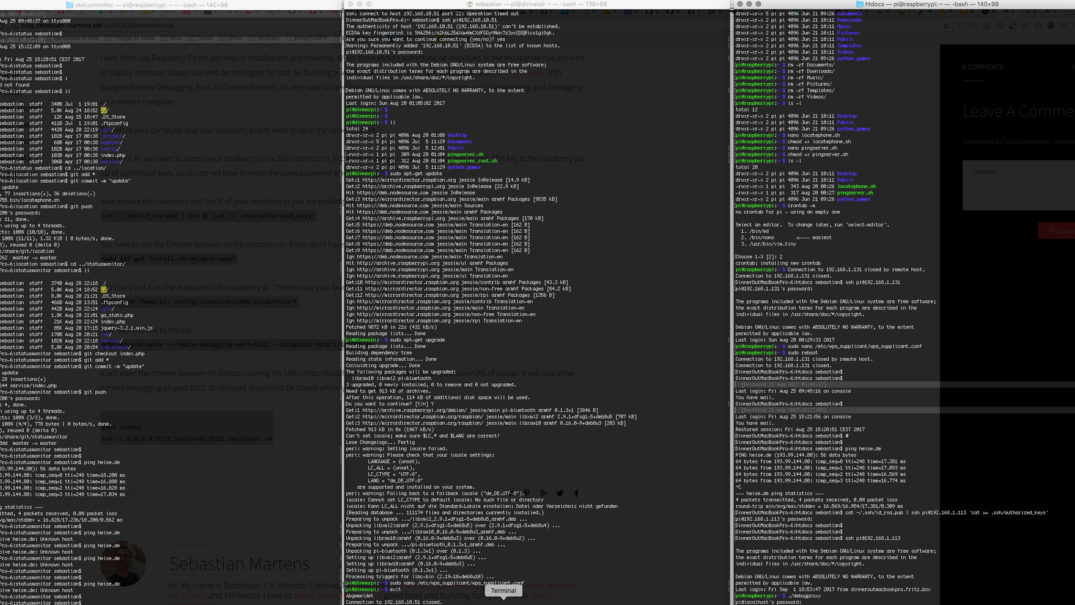Click the home icon in the sebastian window title
1075x605 pixels.
point(470,4)
